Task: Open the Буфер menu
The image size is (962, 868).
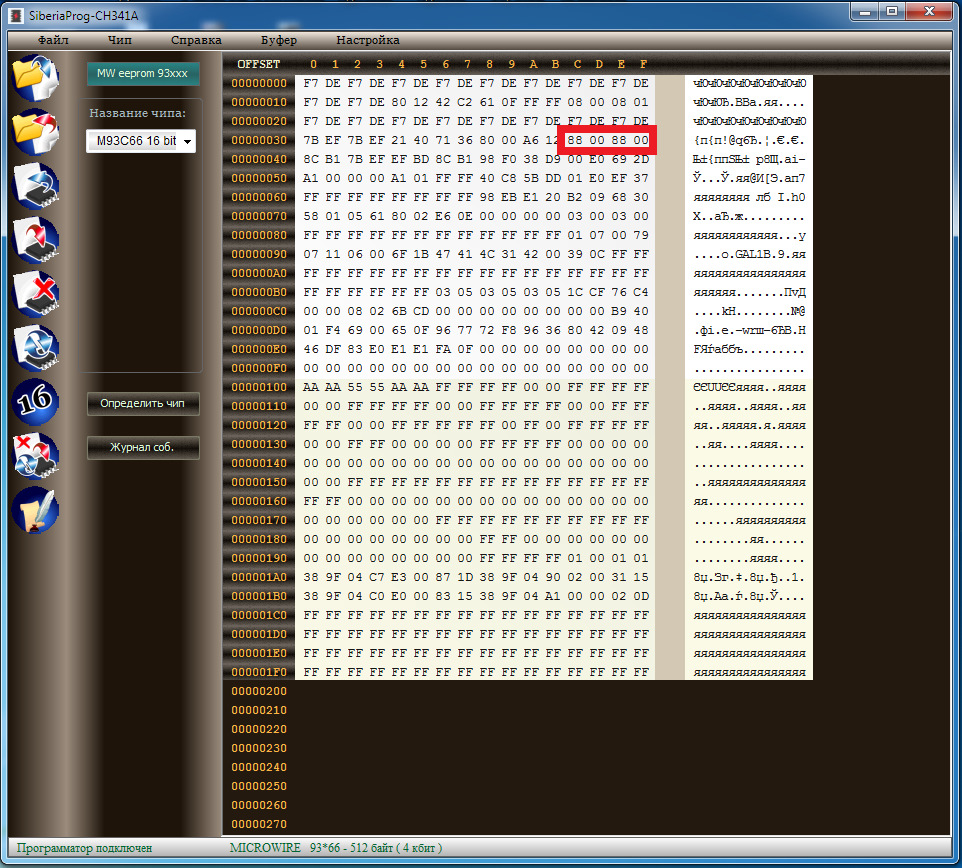Action: pos(279,40)
